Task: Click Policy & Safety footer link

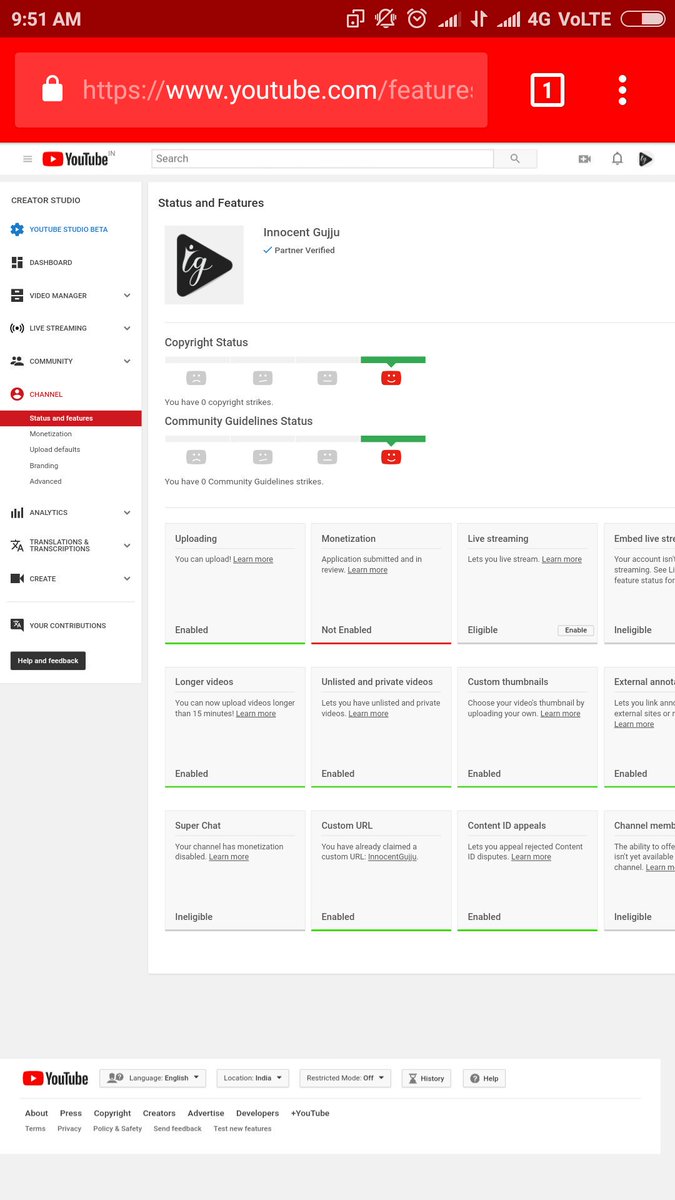Action: click(118, 1128)
